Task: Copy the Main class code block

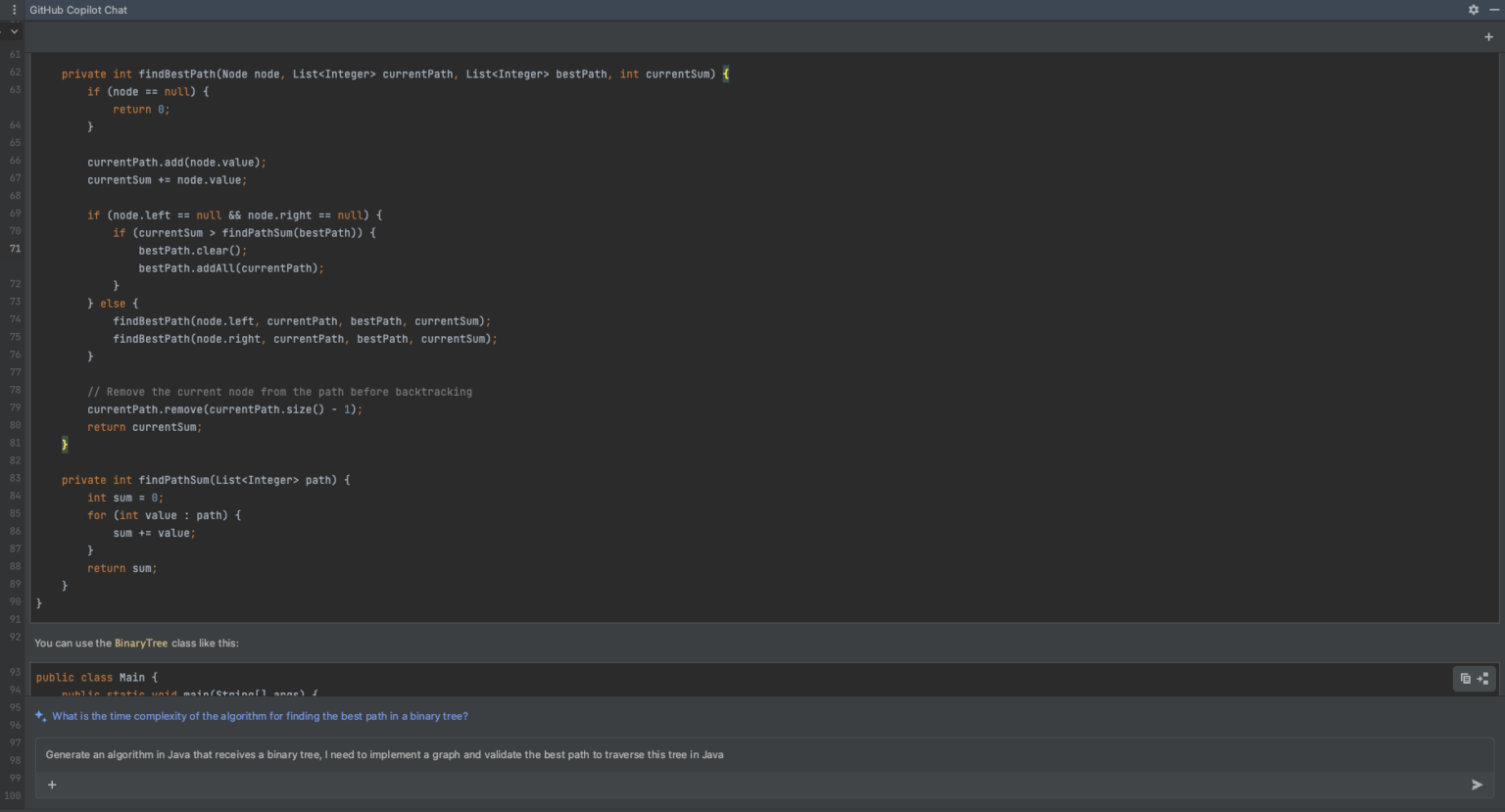Action: click(x=1465, y=678)
